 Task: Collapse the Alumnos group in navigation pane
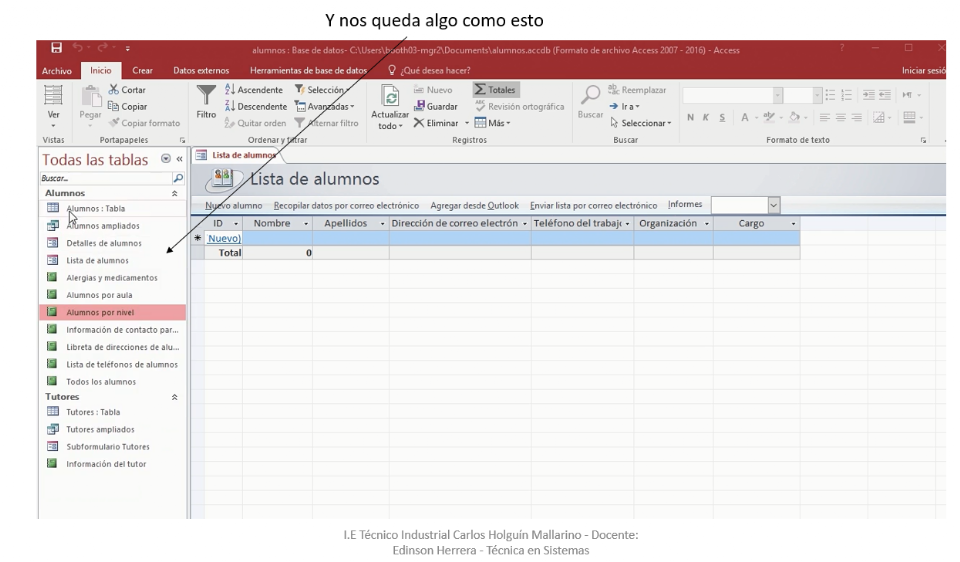pos(176,193)
